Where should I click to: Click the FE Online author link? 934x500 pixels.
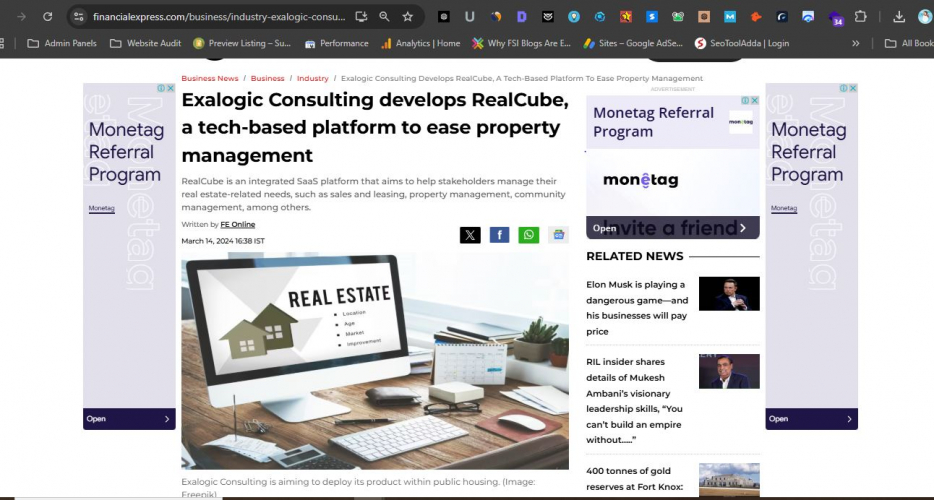click(238, 225)
